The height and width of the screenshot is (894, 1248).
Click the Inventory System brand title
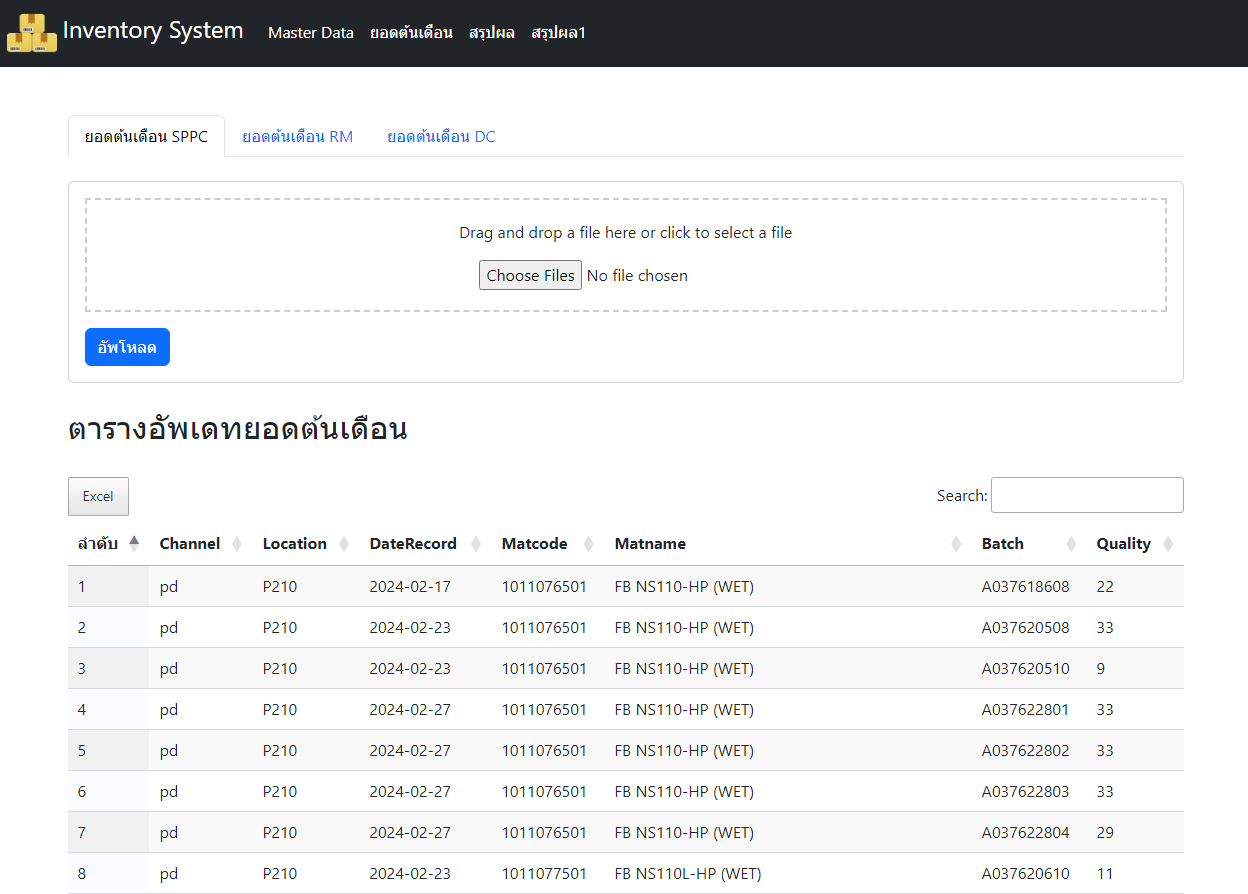(x=153, y=31)
